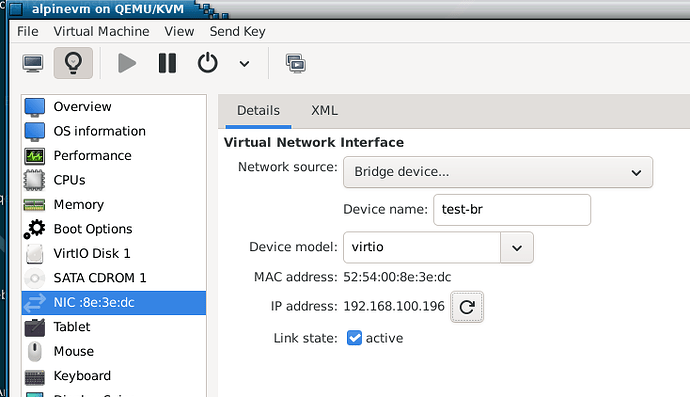This screenshot has width=690, height=397.
Task: Show virtual hardware details lightbulb
Action: click(x=73, y=63)
